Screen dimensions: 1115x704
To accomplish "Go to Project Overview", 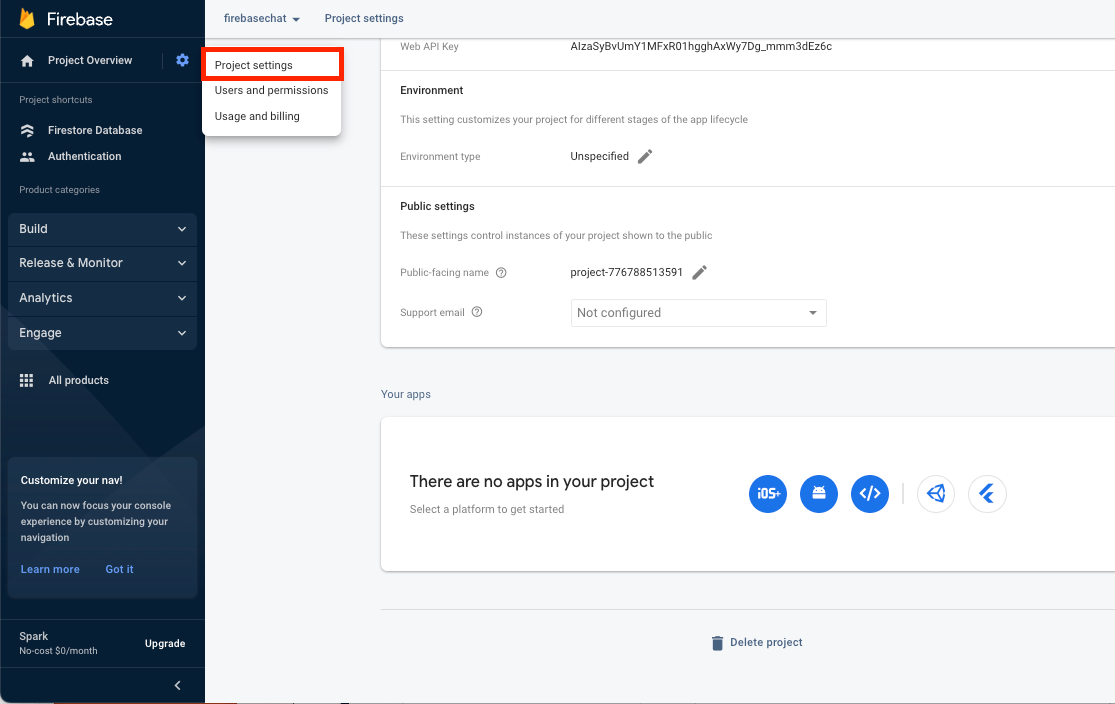I will pos(90,60).
